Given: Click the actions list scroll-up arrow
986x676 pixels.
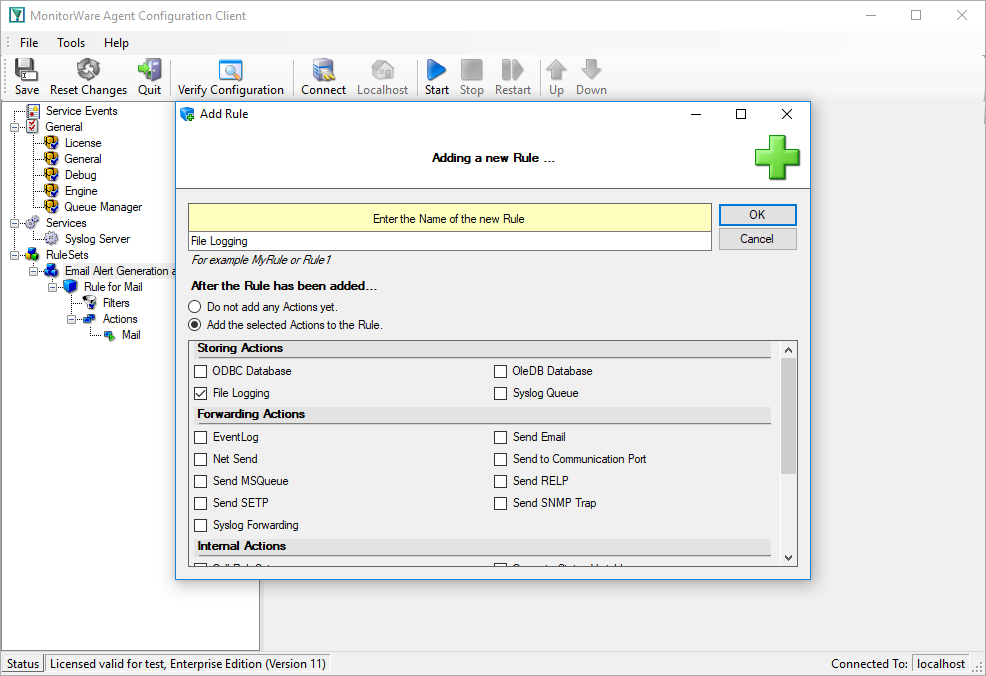Looking at the screenshot, I should point(789,350).
